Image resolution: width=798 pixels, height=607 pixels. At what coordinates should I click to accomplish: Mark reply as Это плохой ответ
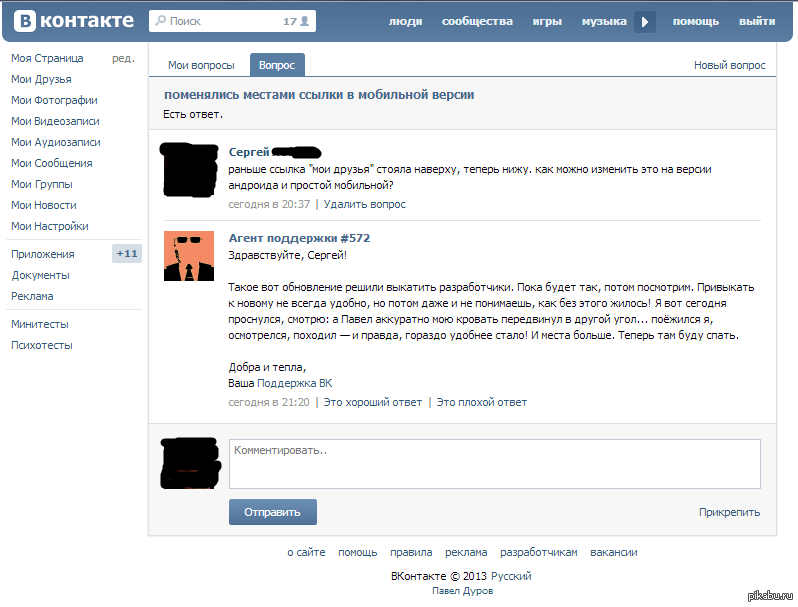pos(481,402)
